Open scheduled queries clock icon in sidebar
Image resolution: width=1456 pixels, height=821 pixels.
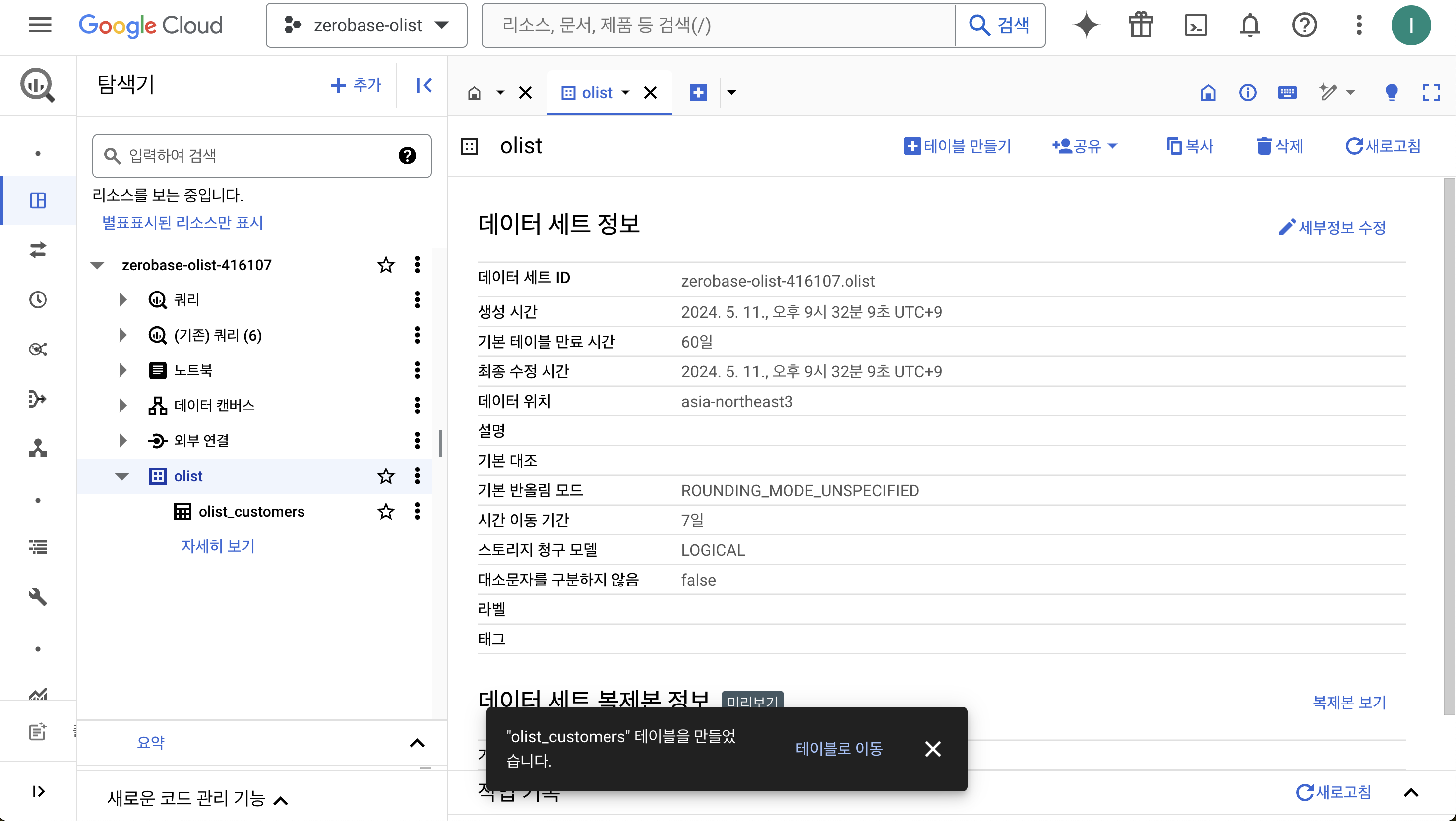[38, 299]
